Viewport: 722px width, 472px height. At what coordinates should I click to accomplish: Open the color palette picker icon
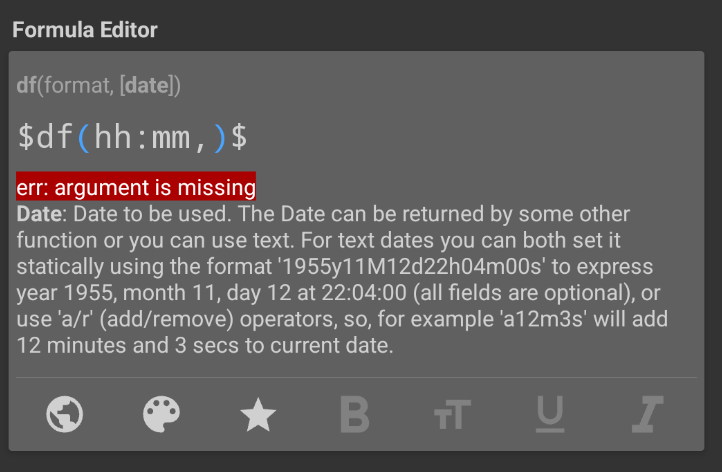pyautogui.click(x=161, y=414)
